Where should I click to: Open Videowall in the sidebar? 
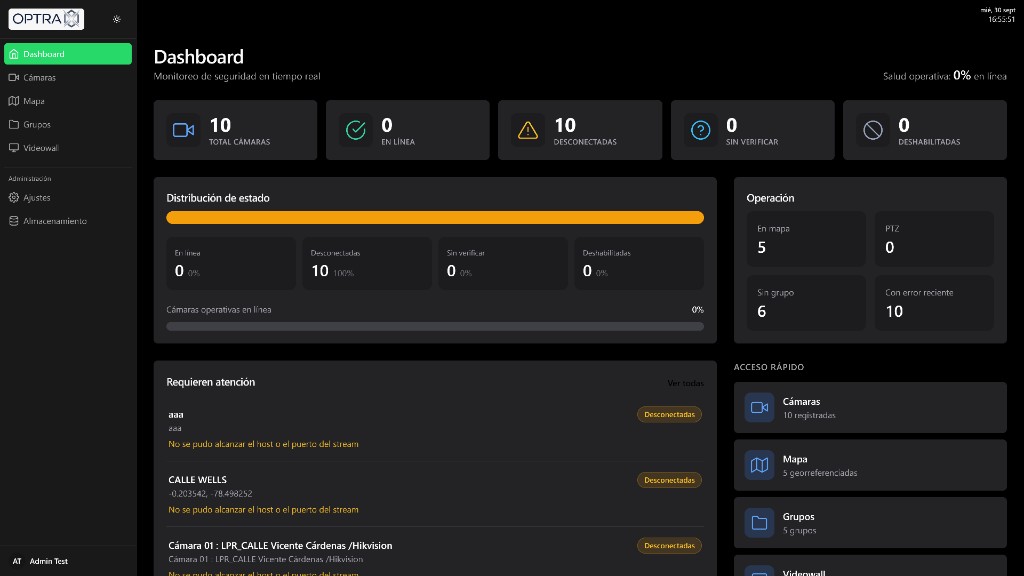pos(68,148)
